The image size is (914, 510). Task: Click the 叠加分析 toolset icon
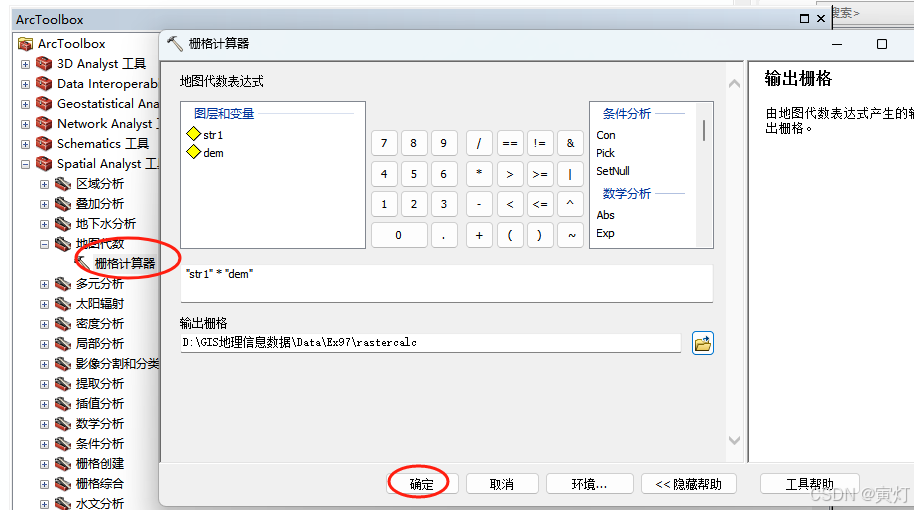tap(63, 203)
